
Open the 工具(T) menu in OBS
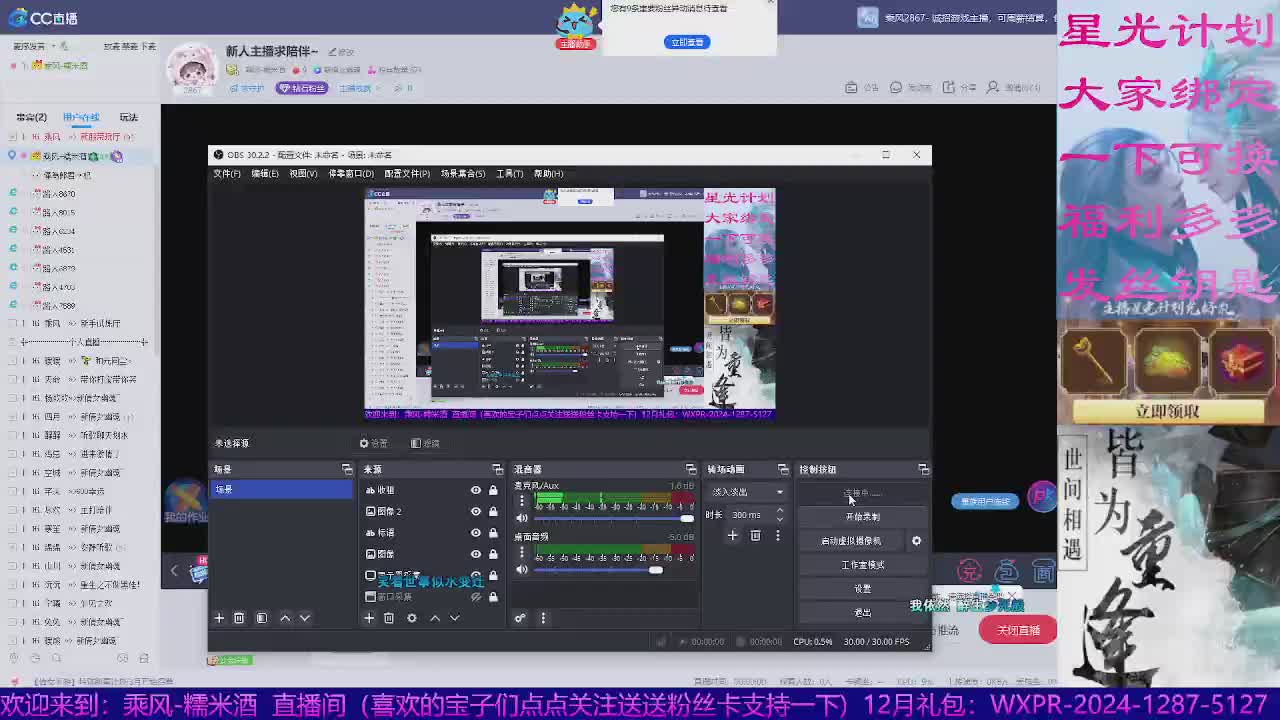pos(510,173)
